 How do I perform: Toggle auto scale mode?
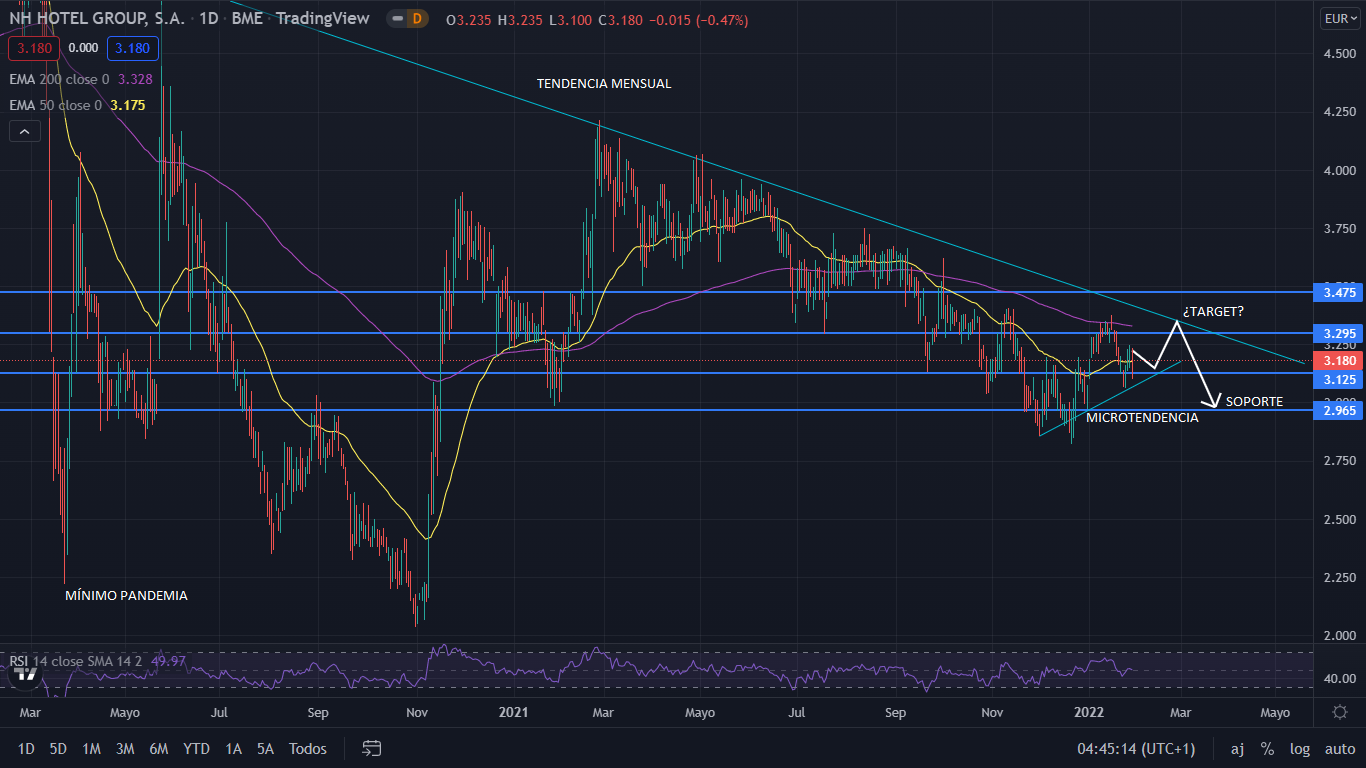pyautogui.click(x=1339, y=748)
